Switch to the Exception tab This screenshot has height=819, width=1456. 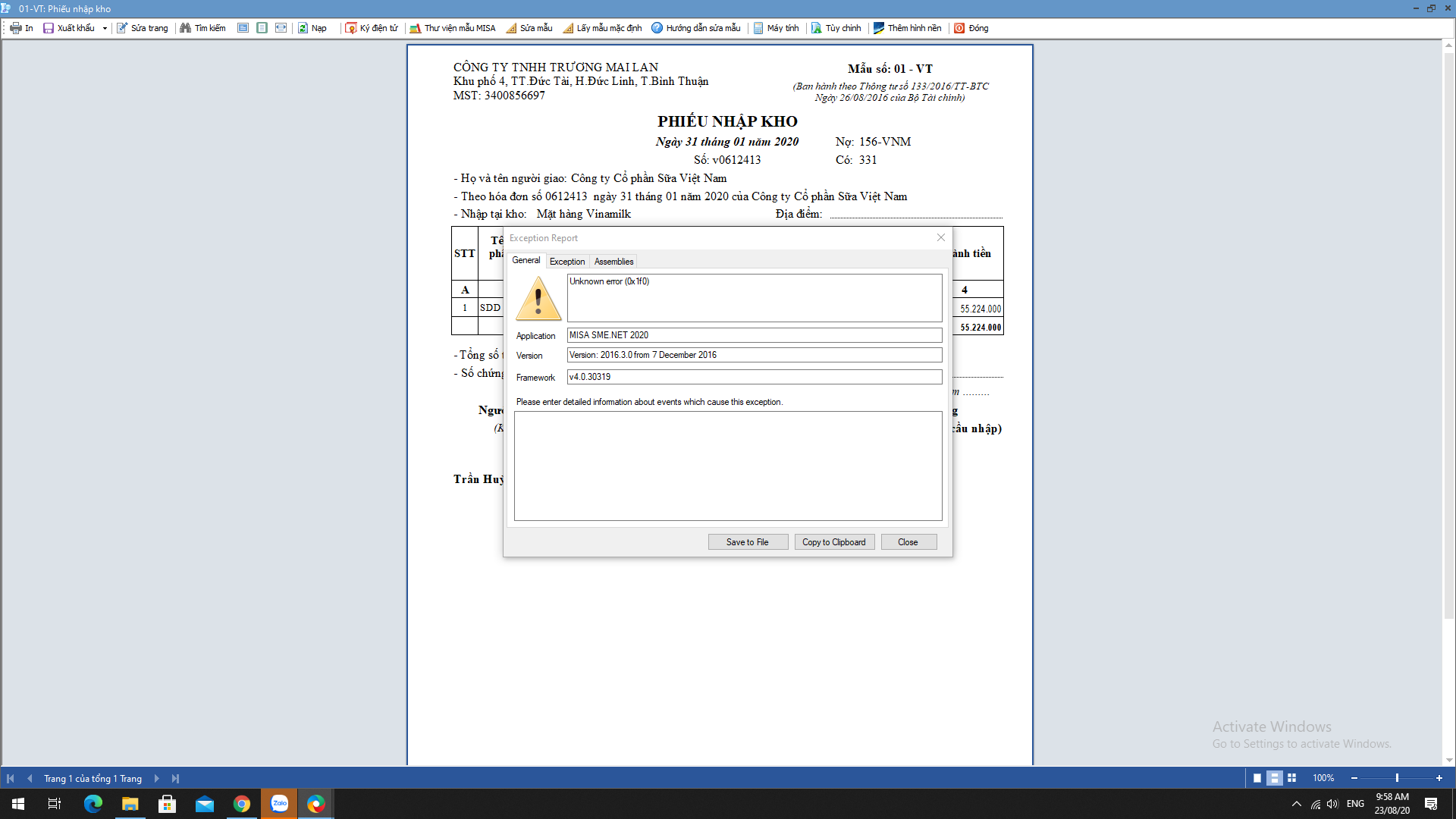point(567,262)
